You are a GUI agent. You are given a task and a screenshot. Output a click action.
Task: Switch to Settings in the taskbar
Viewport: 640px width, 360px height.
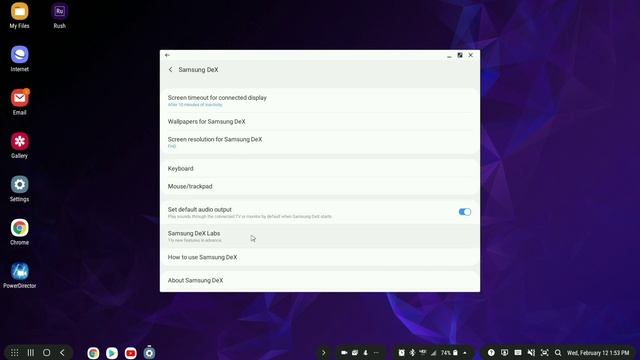coord(149,353)
